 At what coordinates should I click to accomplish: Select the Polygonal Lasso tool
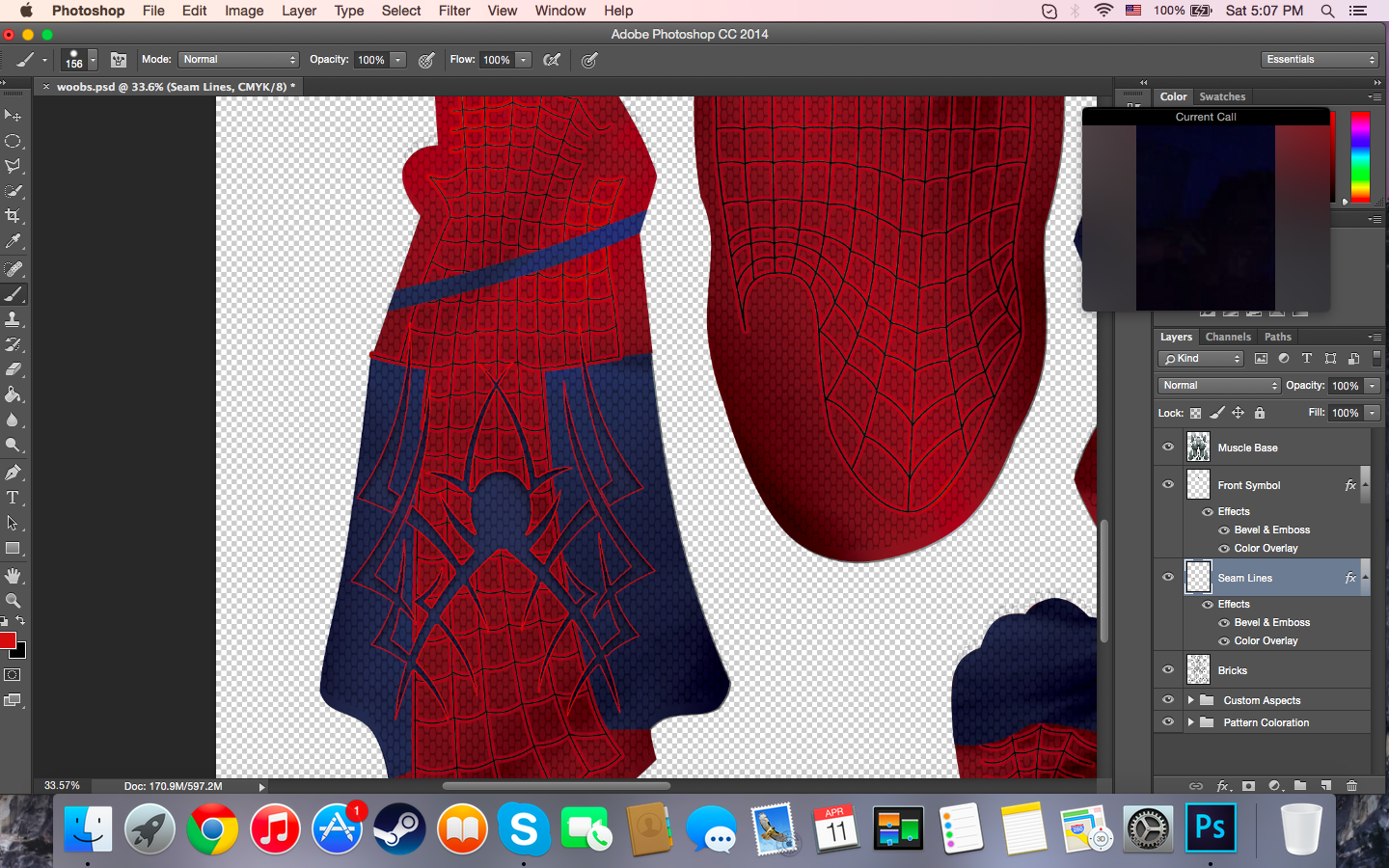click(13, 166)
